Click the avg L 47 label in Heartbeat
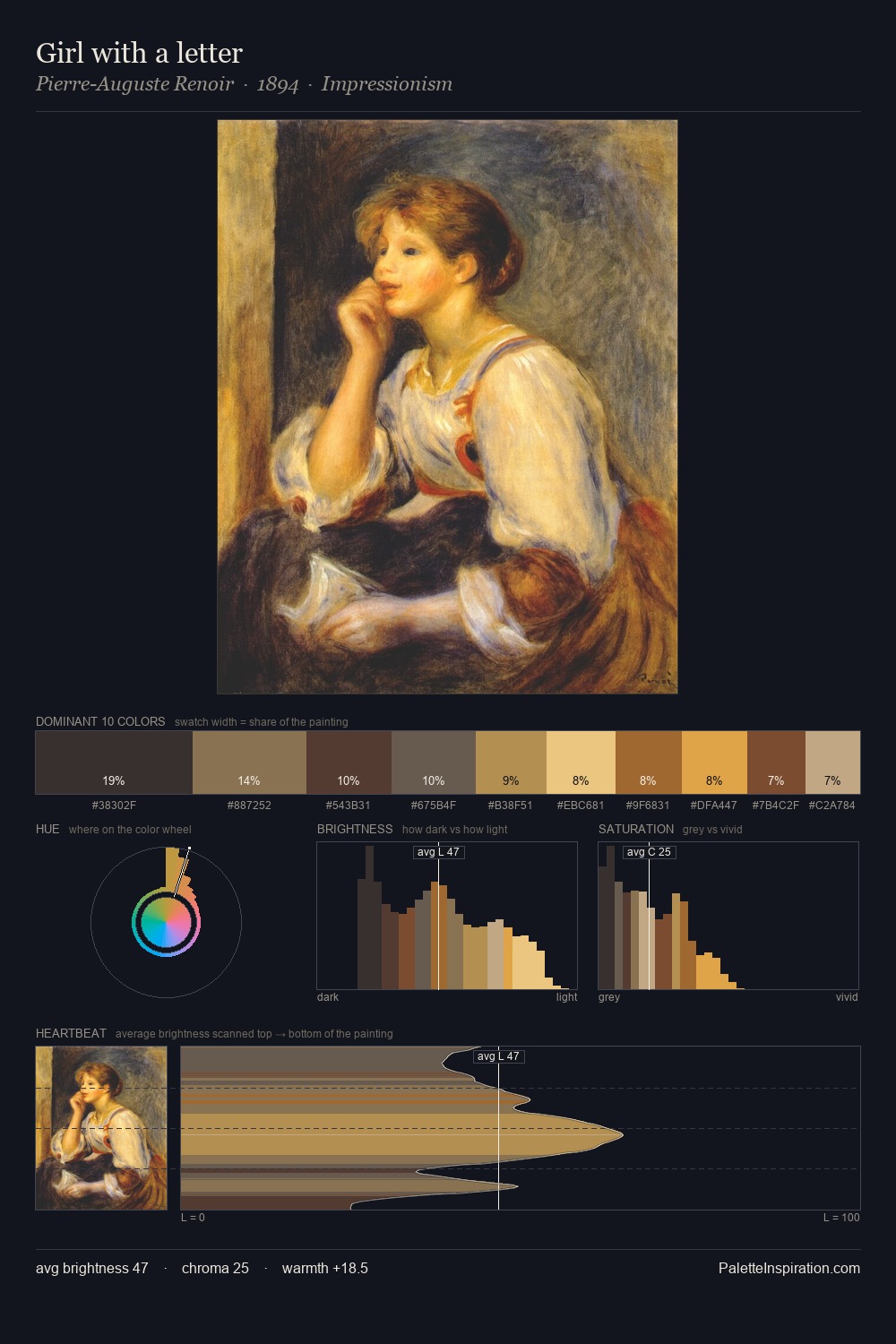Viewport: 896px width, 1344px height. click(499, 1056)
